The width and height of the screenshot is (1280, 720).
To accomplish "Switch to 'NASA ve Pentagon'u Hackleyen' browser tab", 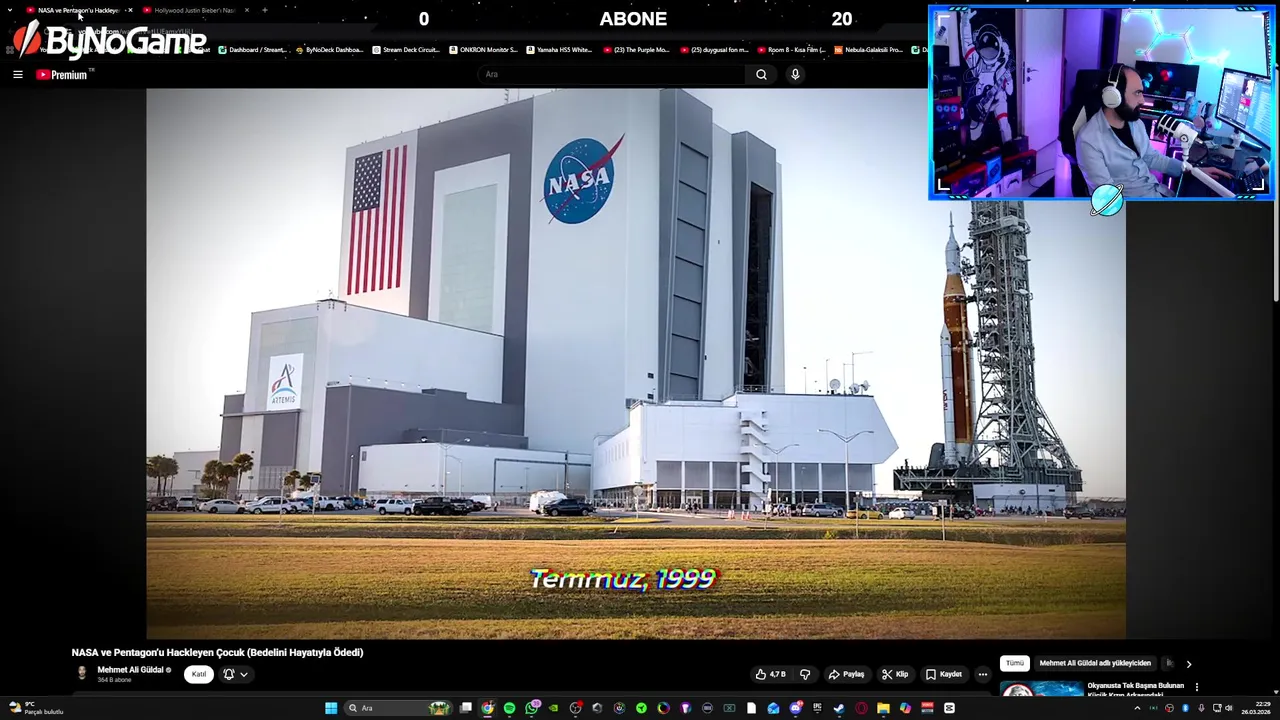I will 78,10.
